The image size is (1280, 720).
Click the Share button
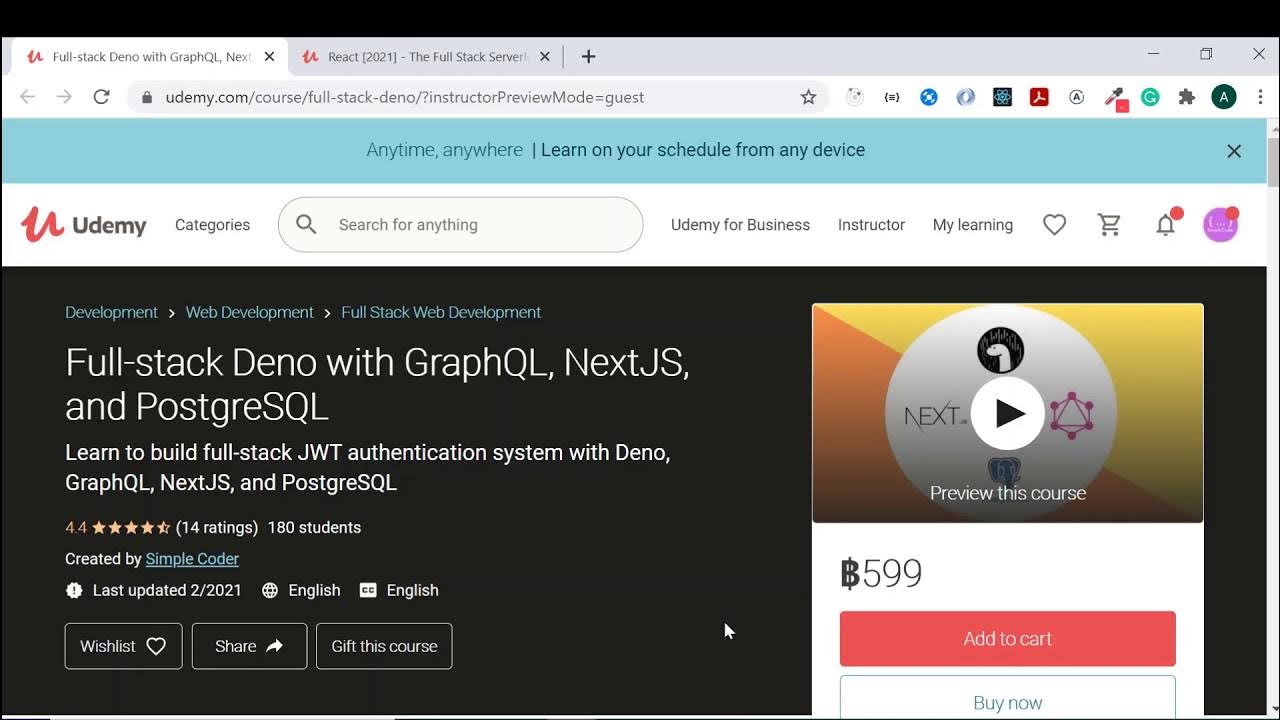(x=249, y=646)
